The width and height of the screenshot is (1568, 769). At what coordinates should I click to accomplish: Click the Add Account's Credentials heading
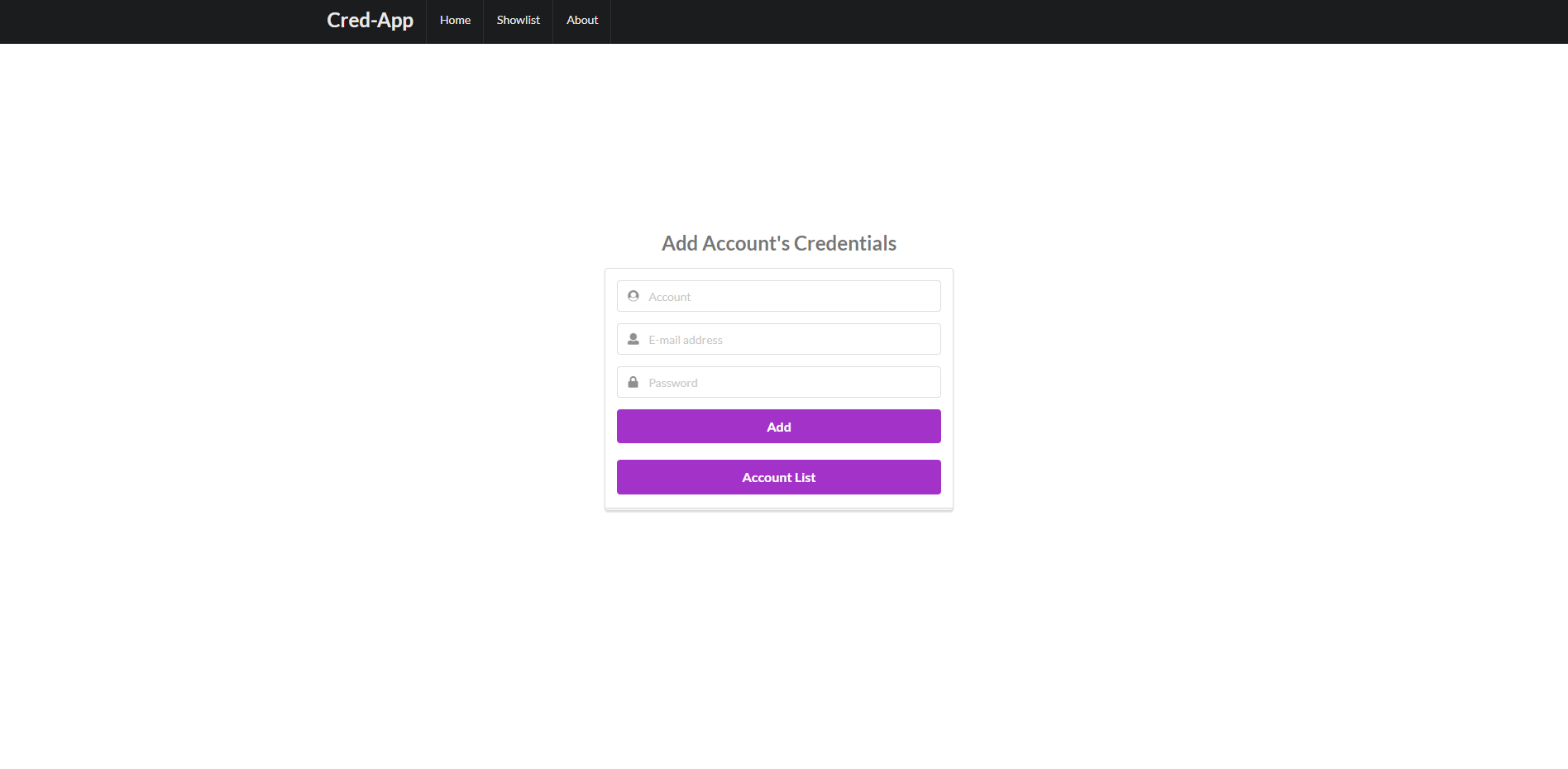[x=778, y=243]
